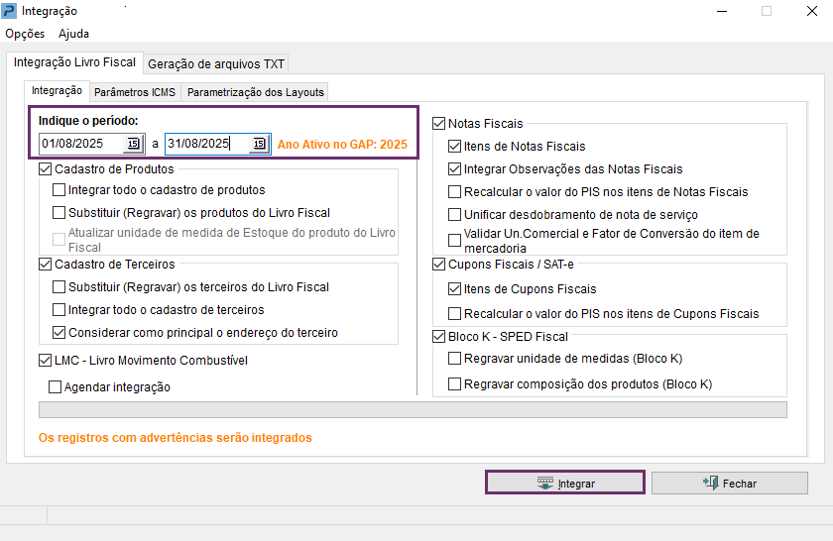Select the Parametrização dos Layouts tab

[x=255, y=92]
